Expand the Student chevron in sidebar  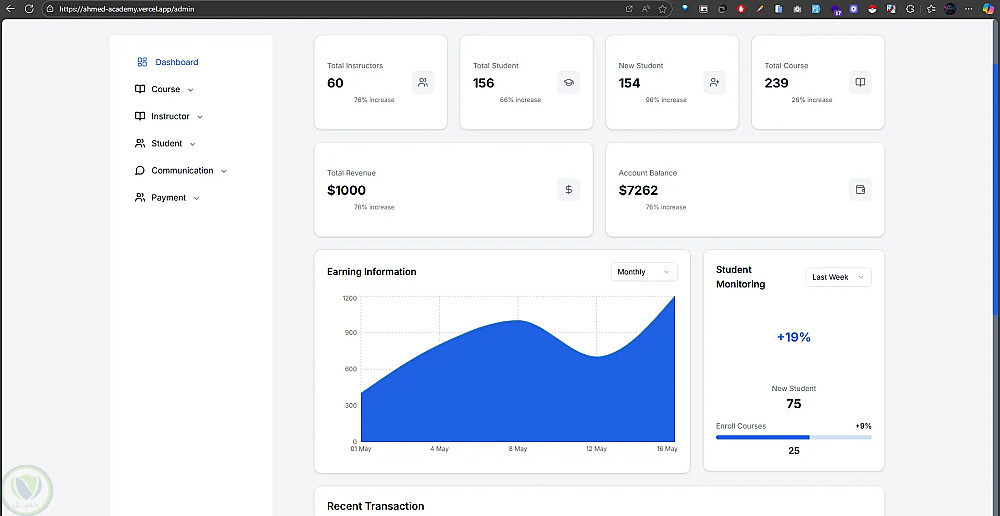pos(193,144)
